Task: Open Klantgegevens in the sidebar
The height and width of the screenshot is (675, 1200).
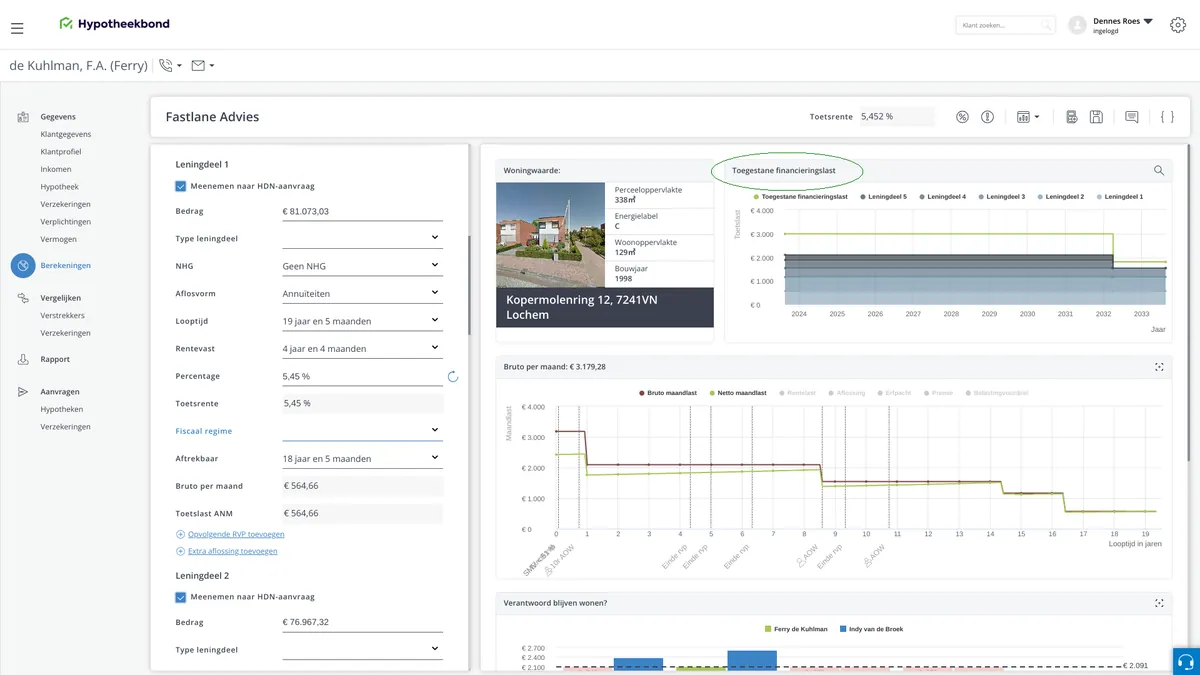Action: click(x=66, y=134)
